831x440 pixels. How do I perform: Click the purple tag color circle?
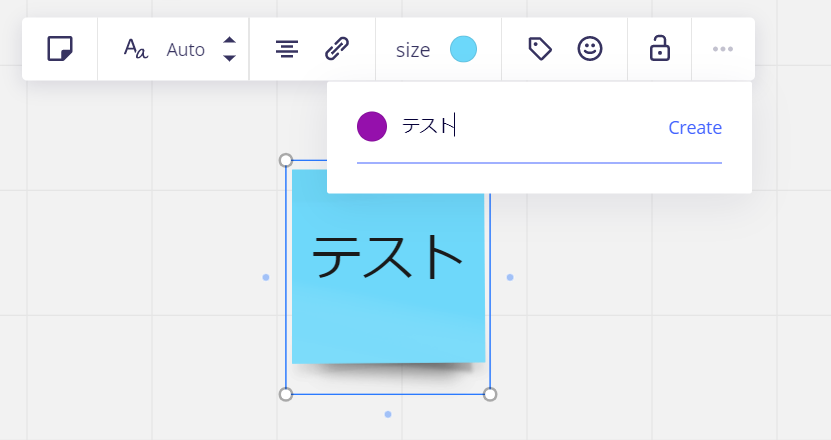372,127
